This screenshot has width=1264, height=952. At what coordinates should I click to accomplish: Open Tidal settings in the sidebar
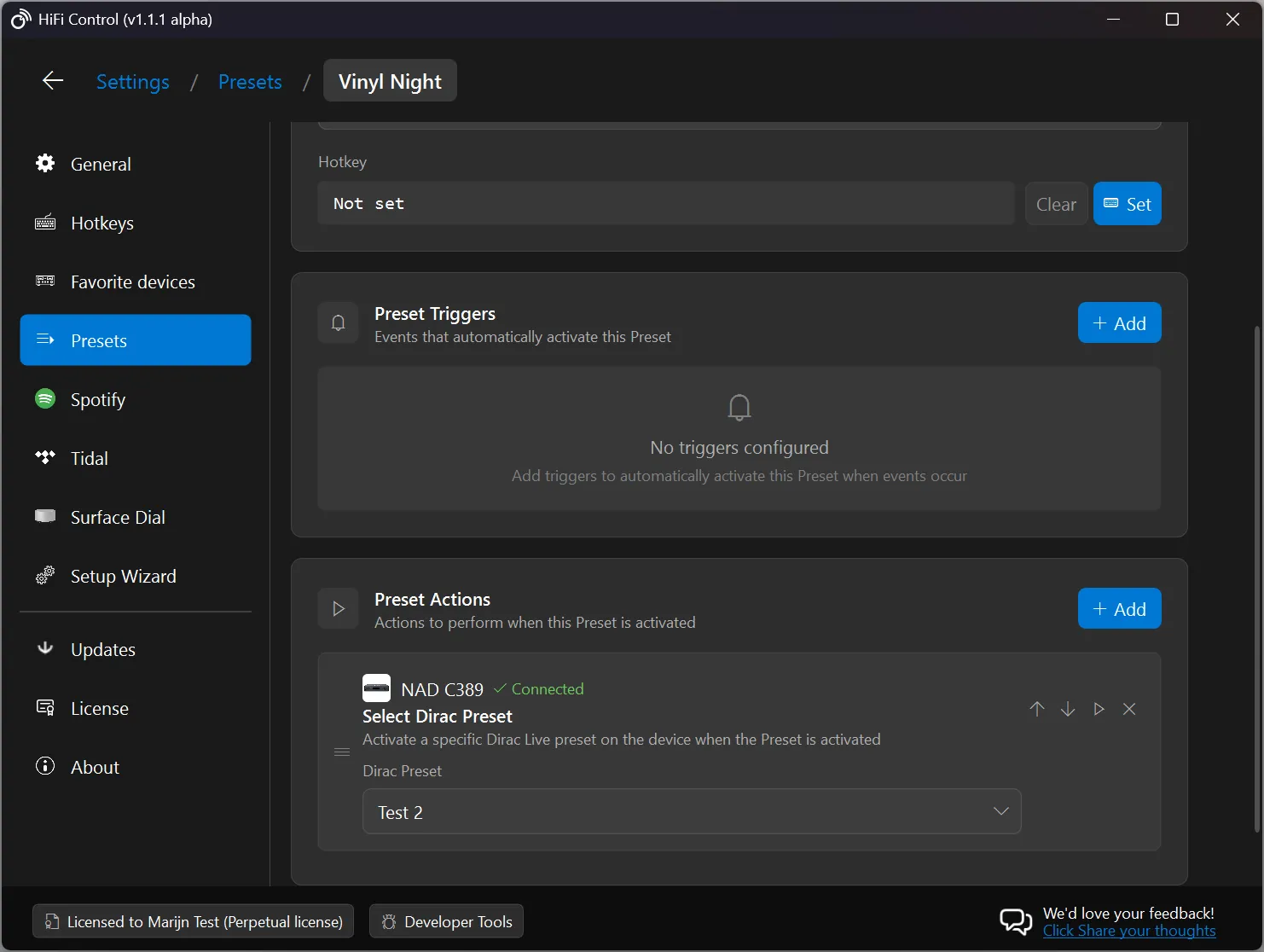coord(89,458)
